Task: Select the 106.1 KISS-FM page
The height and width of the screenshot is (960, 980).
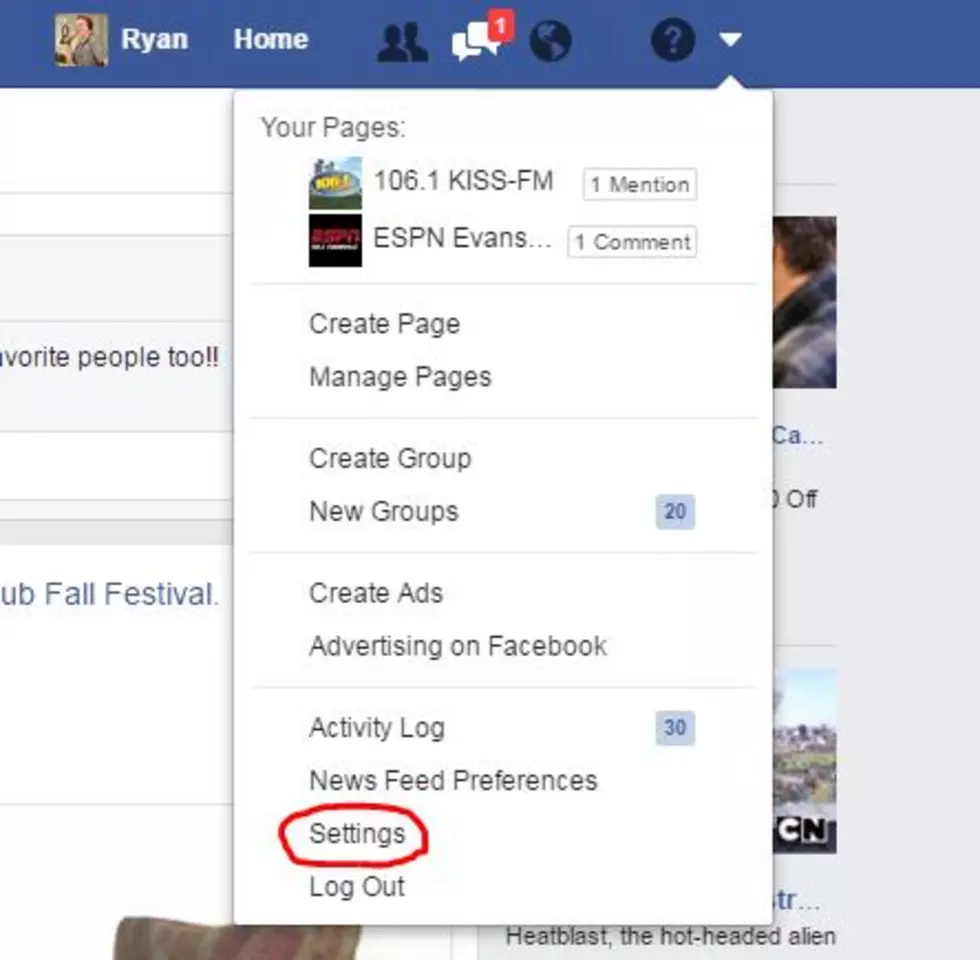Action: pyautogui.click(x=463, y=181)
